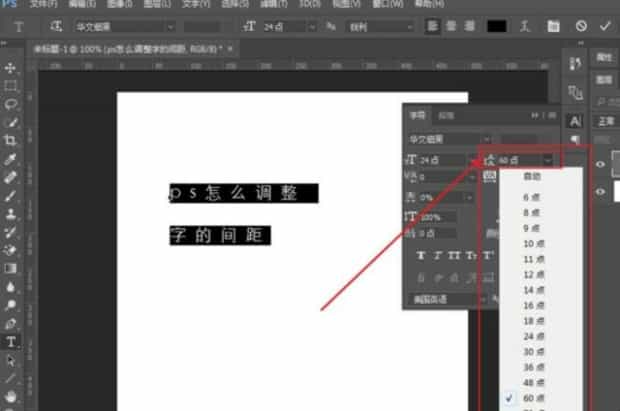620x411 pixels.
Task: Select the Rectangular Marquee tool
Action: pyautogui.click(x=11, y=86)
